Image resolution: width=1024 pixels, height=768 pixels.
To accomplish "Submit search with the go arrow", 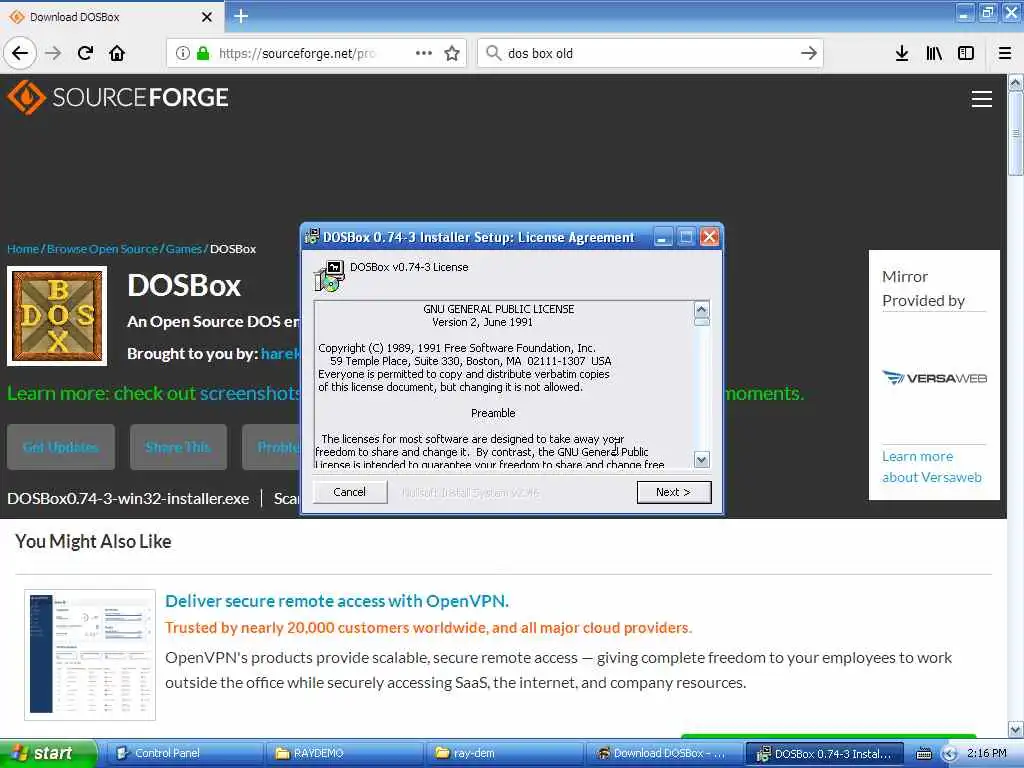I will [x=808, y=53].
